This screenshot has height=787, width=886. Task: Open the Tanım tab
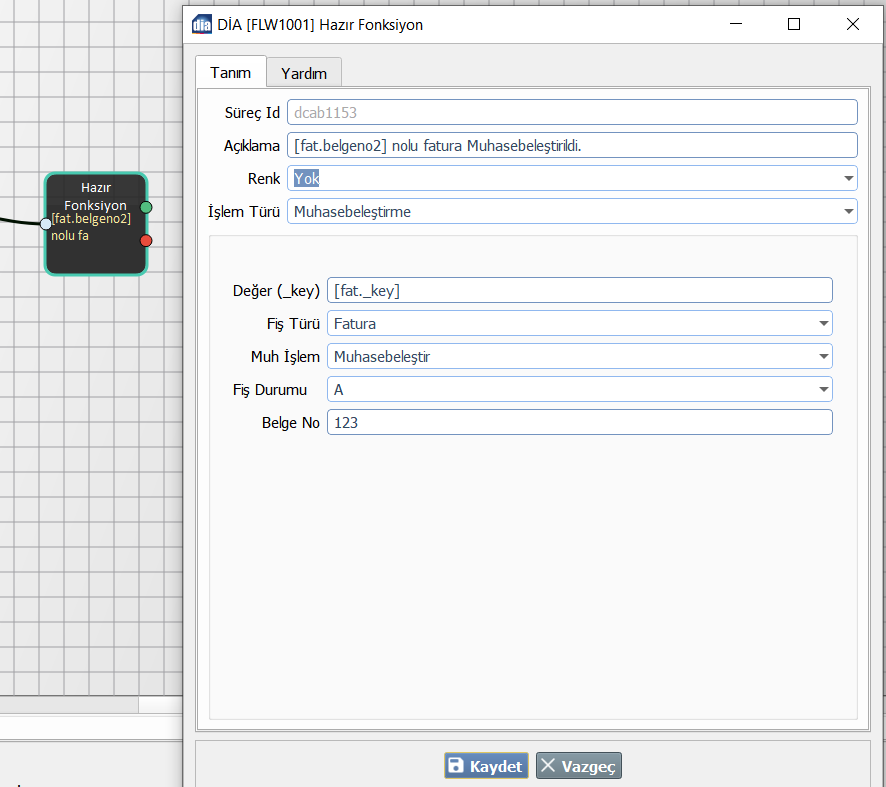230,73
